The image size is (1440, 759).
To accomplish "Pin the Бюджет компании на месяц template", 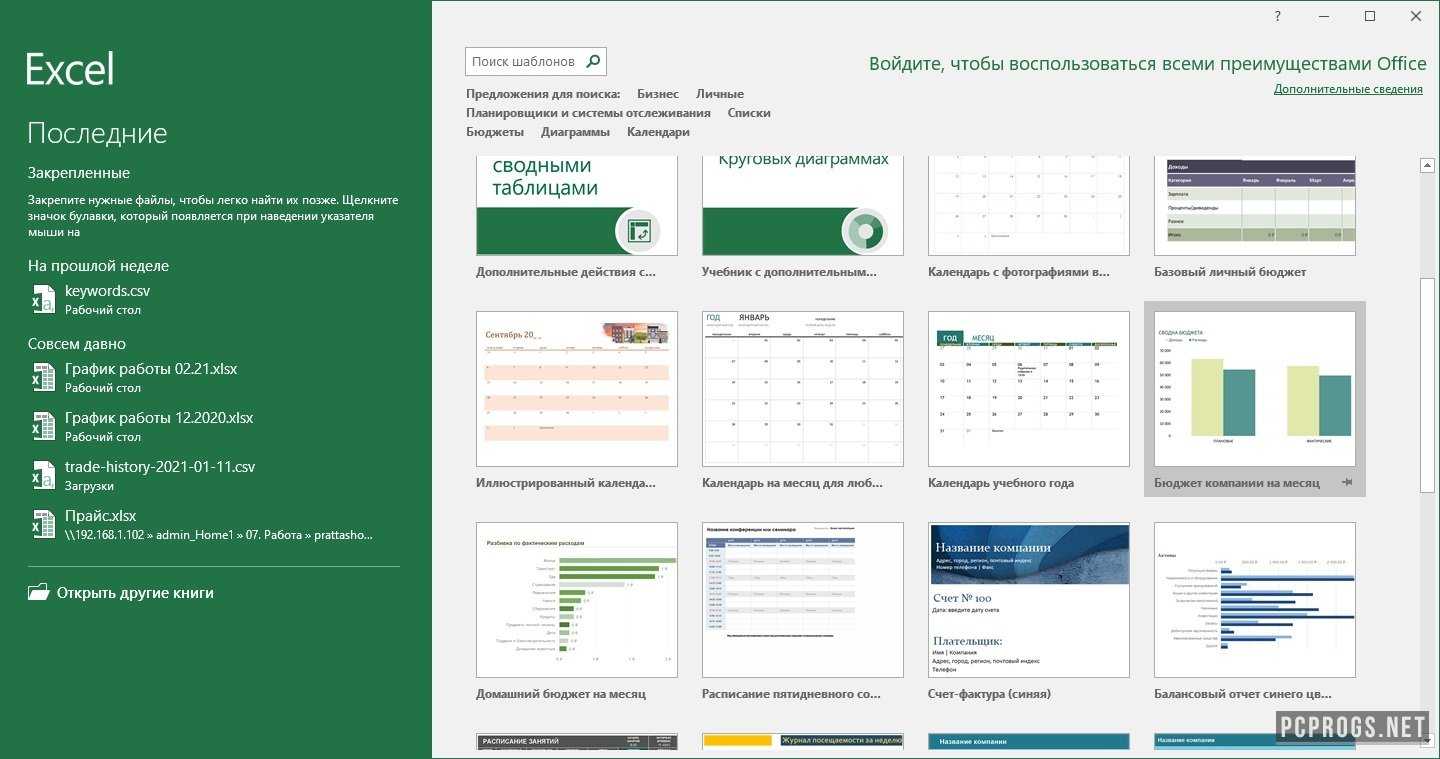I will 1347,483.
